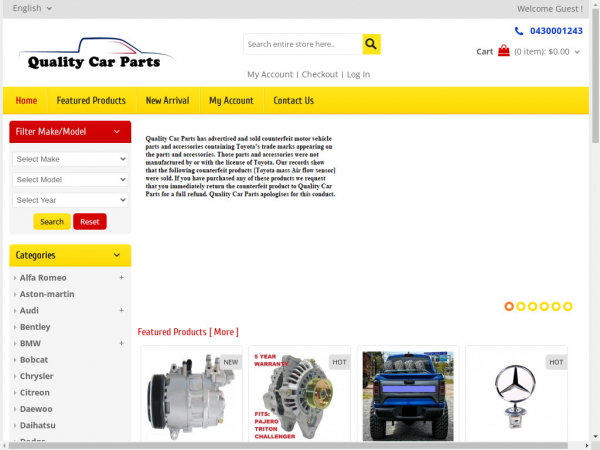Select the fifth slider dot
The height and width of the screenshot is (450, 600).
point(556,306)
